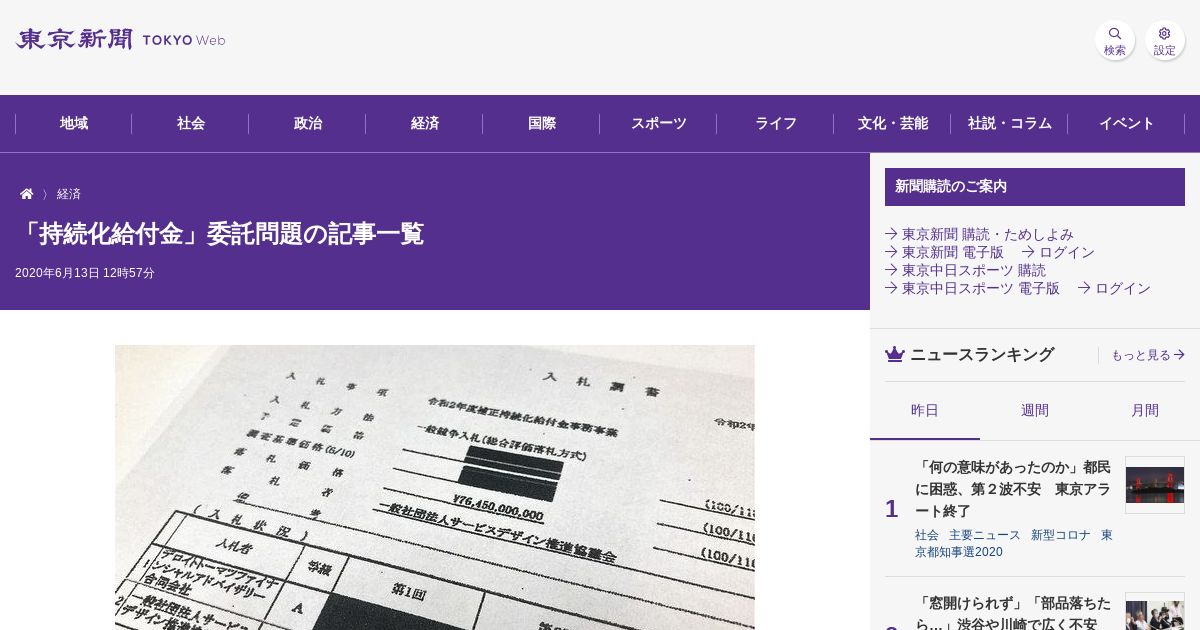Open the thumbnail of the 「窓開けられず」 ranking article
Viewport: 1200px width, 630px height.
[x=1155, y=612]
